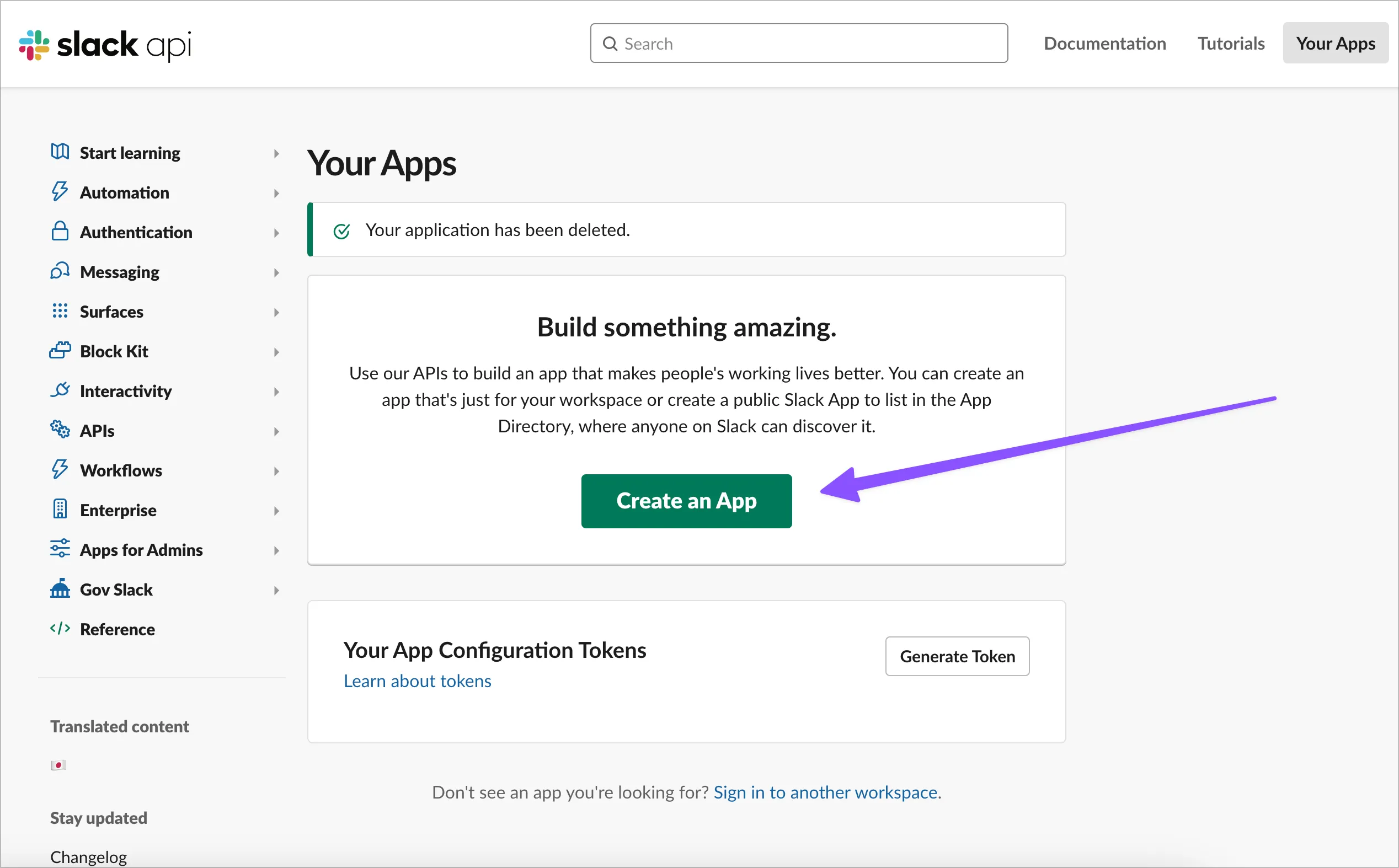This screenshot has height=868, width=1399.
Task: Click the Authentication lock icon
Action: [x=60, y=232]
